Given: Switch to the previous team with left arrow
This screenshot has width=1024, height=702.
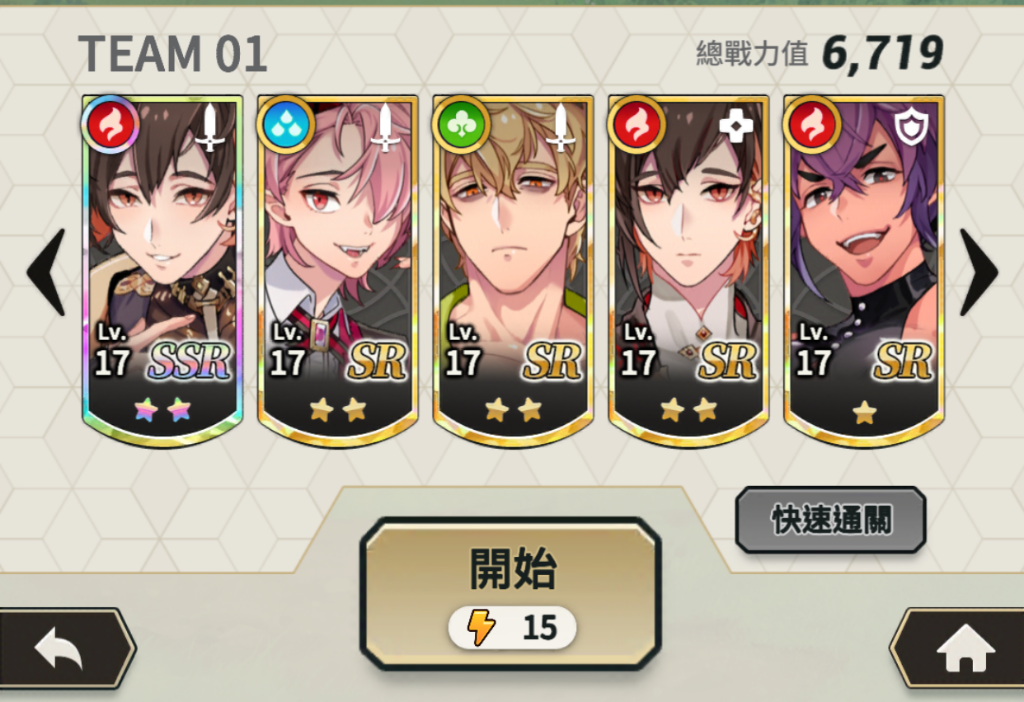Looking at the screenshot, I should [47, 272].
